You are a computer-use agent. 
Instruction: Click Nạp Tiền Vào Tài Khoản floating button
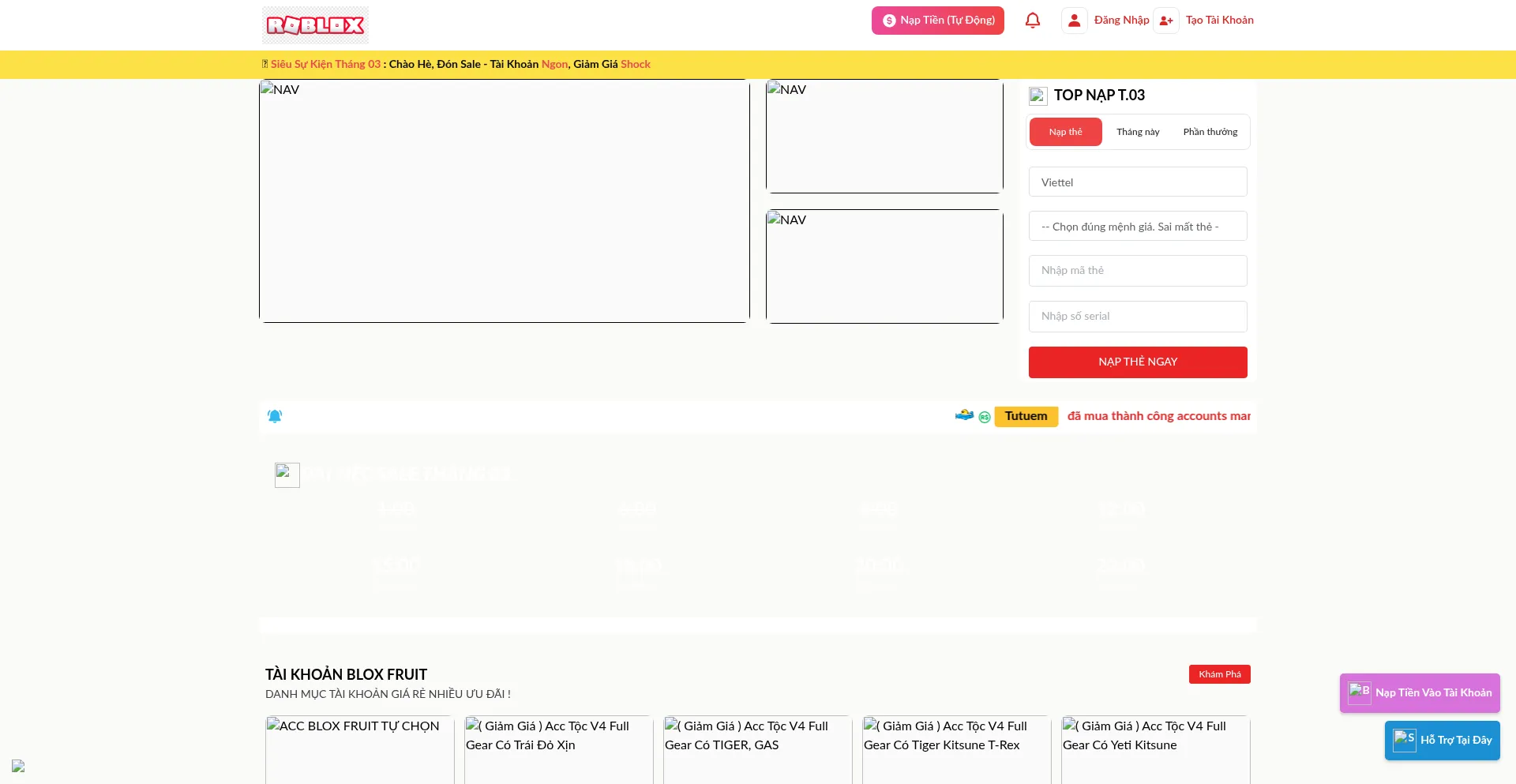point(1420,693)
